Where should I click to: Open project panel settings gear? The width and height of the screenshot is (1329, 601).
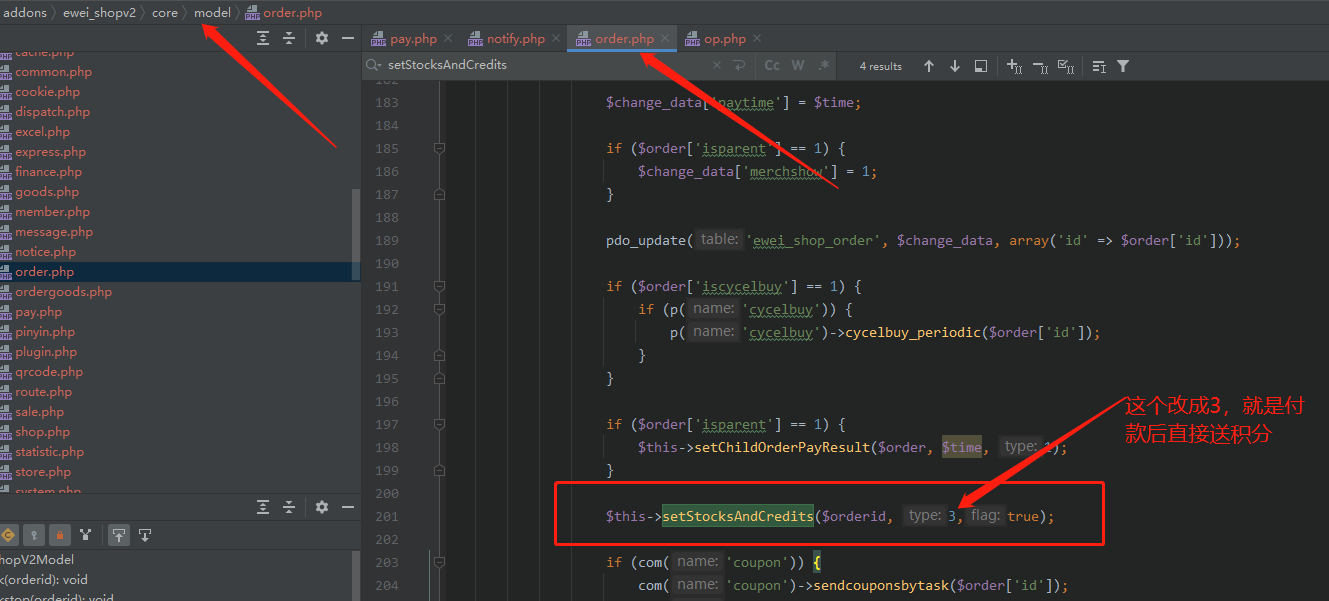[x=322, y=38]
